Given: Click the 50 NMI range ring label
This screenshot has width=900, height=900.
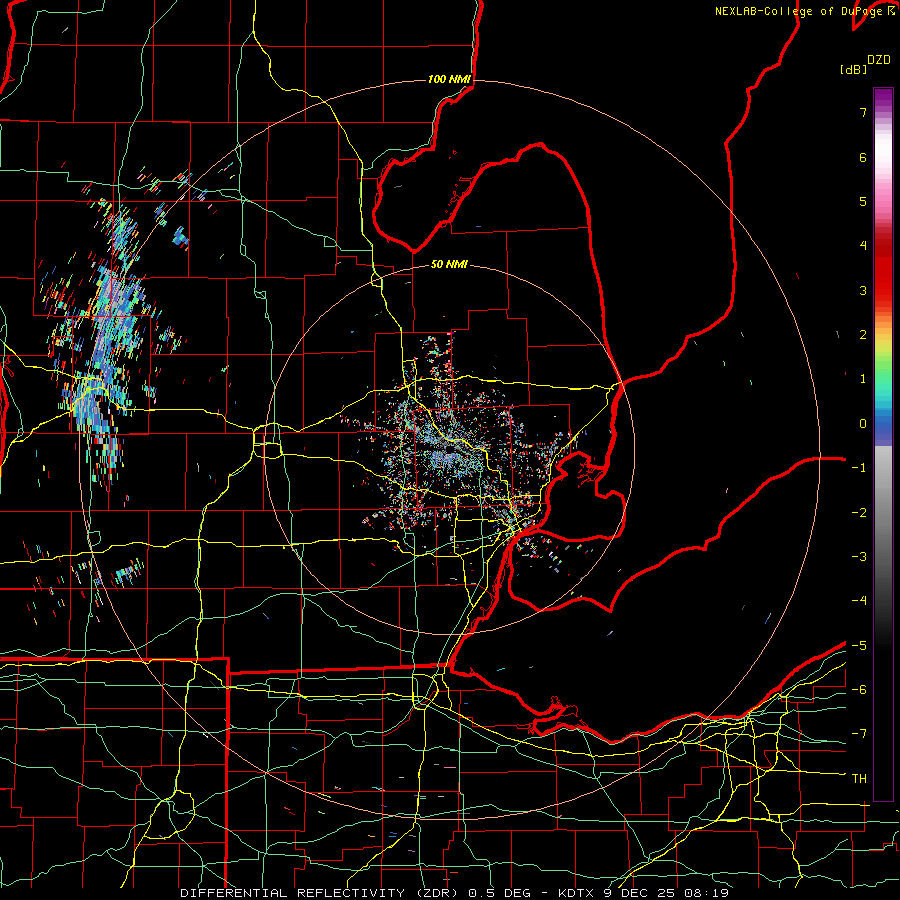Looking at the screenshot, I should pos(449,264).
